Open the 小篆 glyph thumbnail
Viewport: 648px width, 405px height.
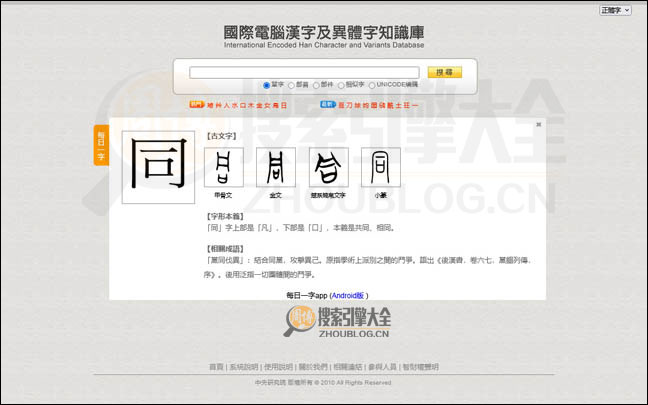point(381,167)
